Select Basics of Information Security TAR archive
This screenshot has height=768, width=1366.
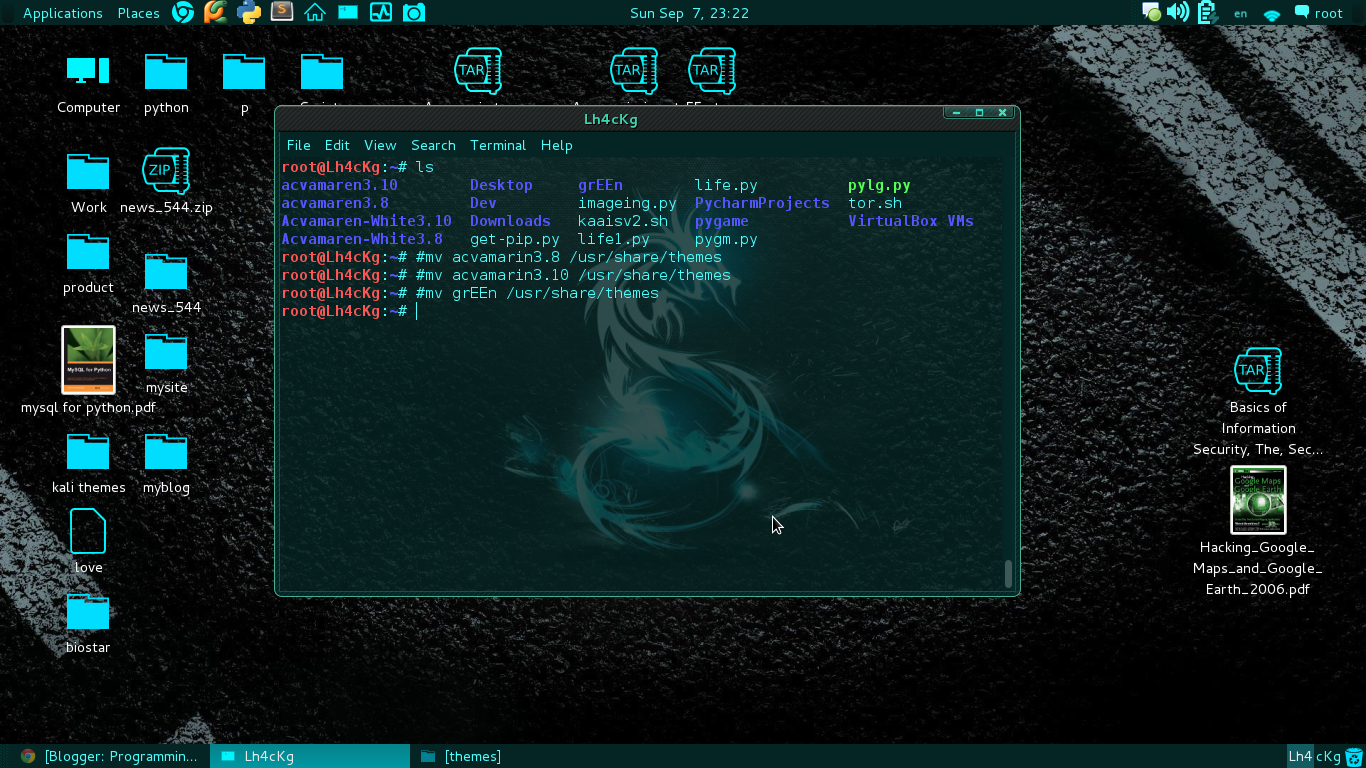pos(1258,401)
